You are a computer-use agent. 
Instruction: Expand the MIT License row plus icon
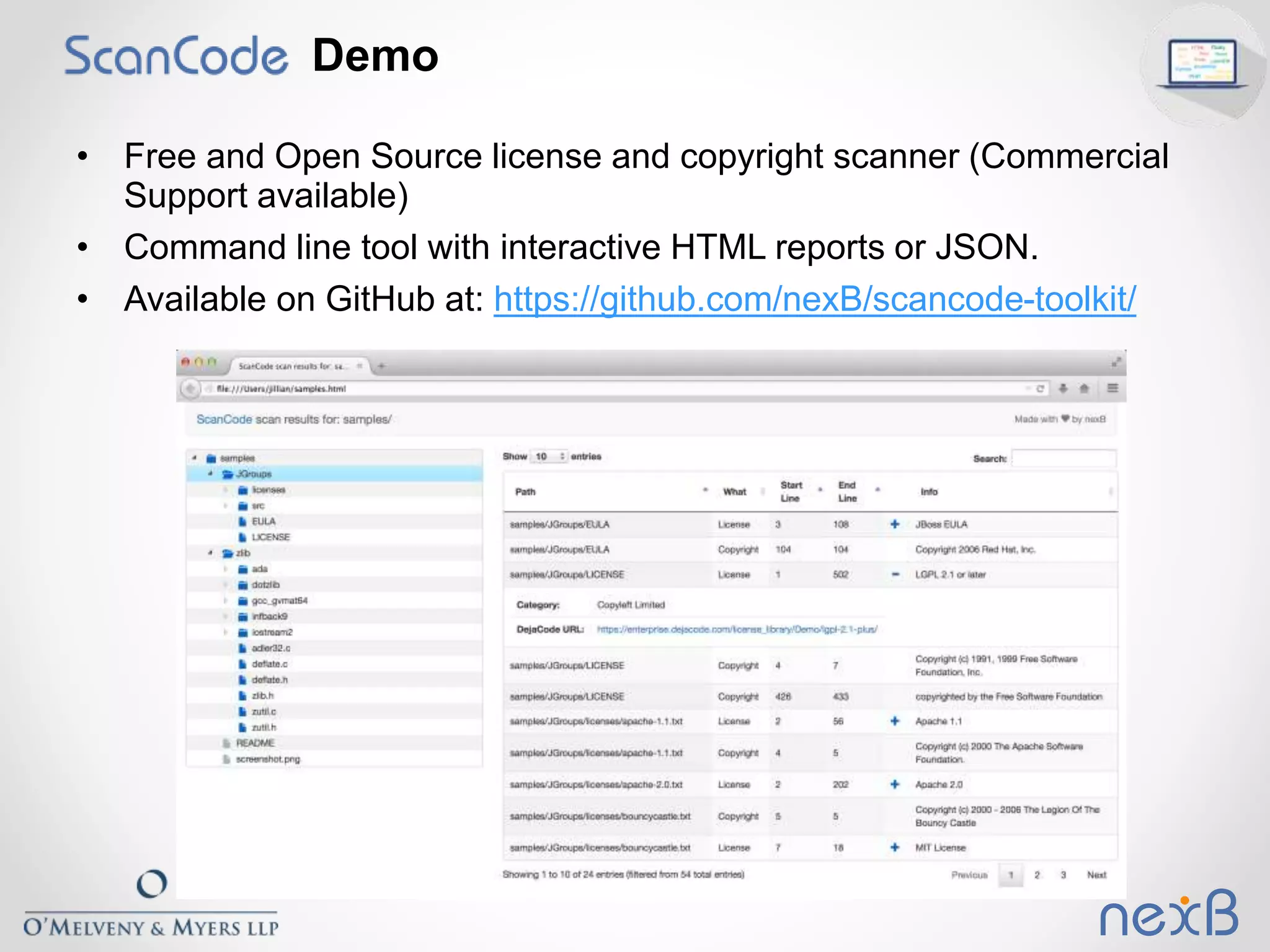[895, 847]
